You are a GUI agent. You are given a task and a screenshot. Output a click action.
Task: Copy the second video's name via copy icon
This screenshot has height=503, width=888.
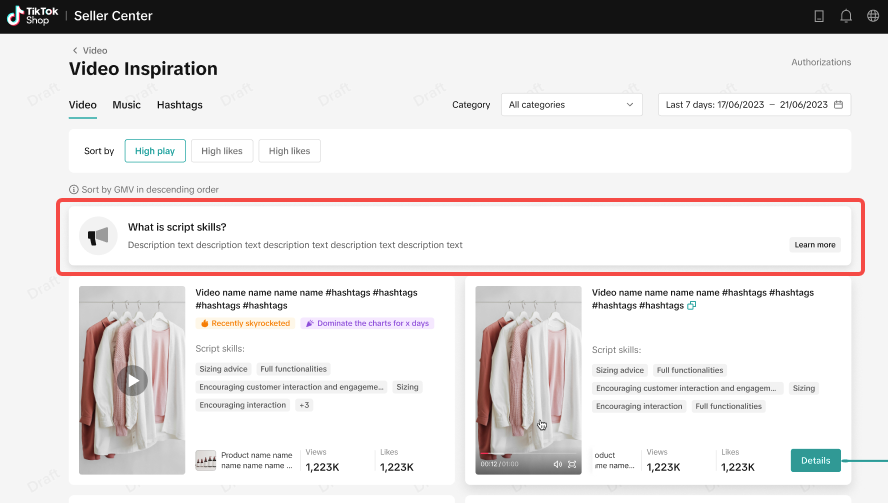click(x=691, y=305)
